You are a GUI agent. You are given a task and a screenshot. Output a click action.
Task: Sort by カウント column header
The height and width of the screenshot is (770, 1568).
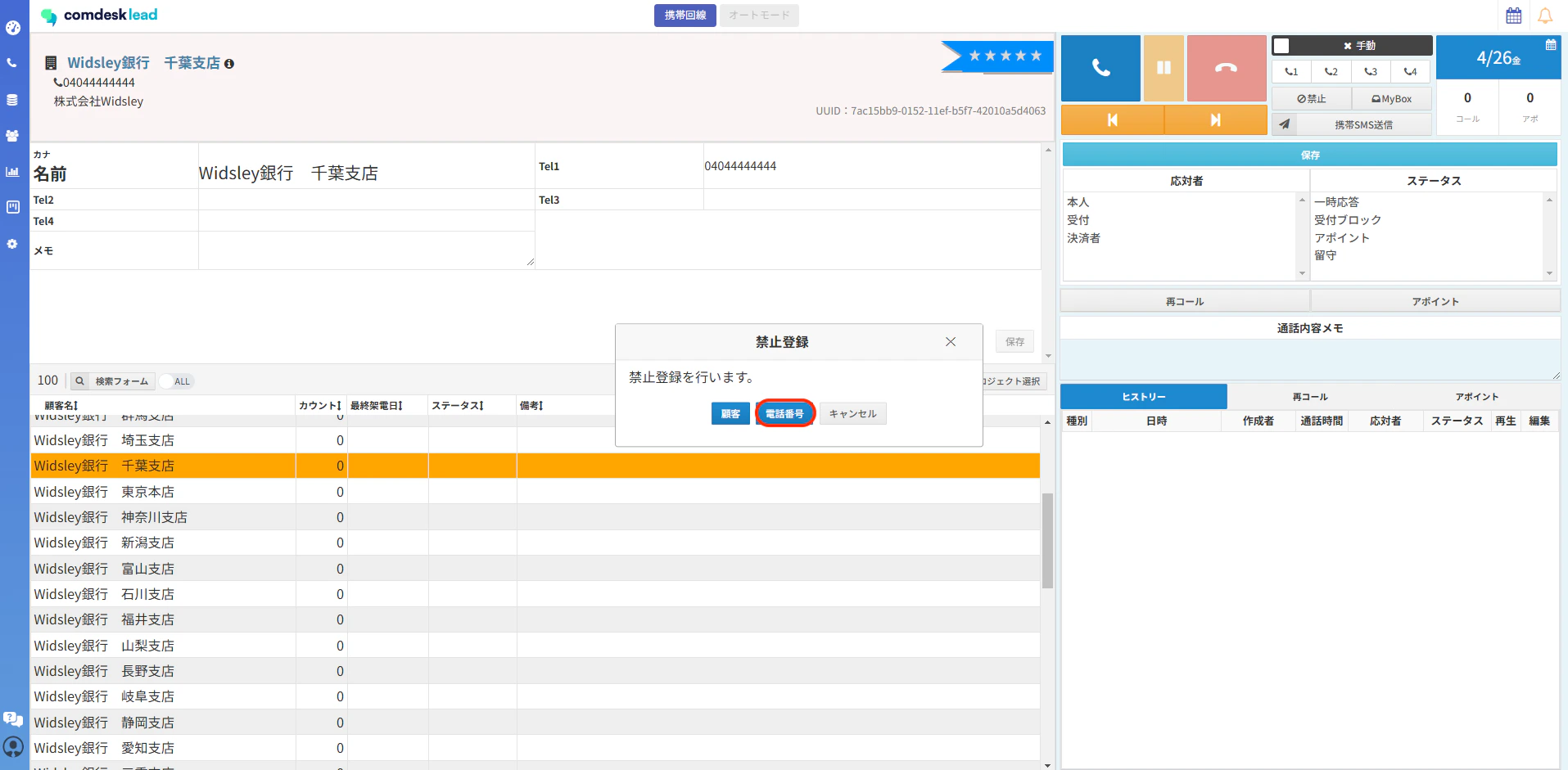320,406
